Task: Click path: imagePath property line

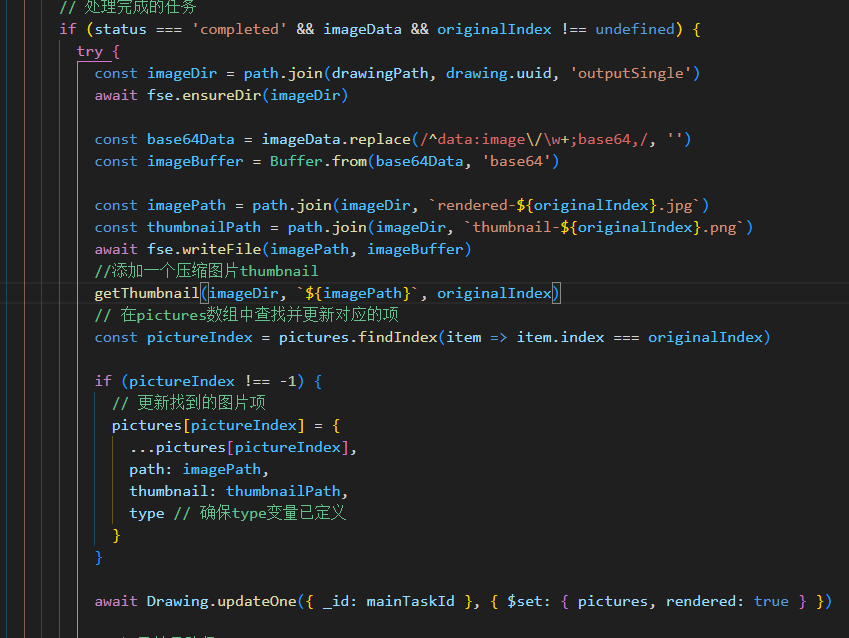Action: 199,470
